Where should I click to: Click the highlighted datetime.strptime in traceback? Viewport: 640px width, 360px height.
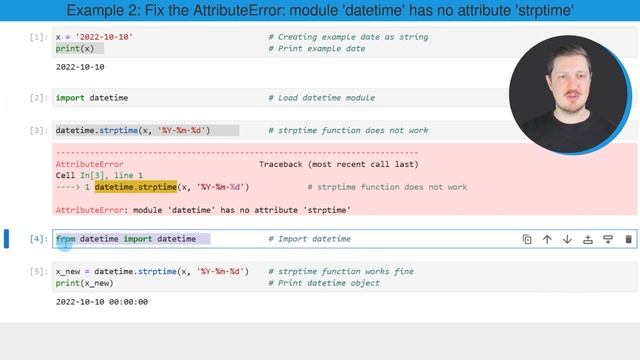coord(136,187)
